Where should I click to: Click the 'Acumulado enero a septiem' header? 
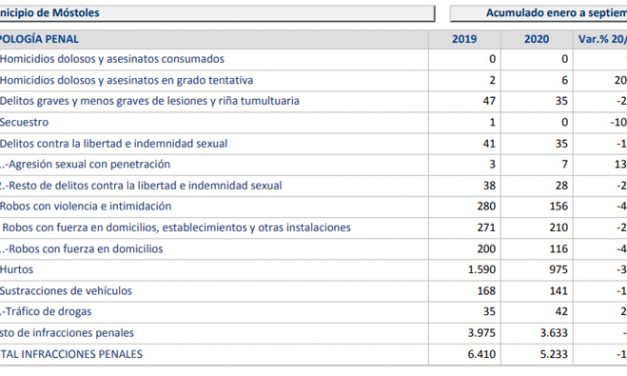(x=556, y=13)
